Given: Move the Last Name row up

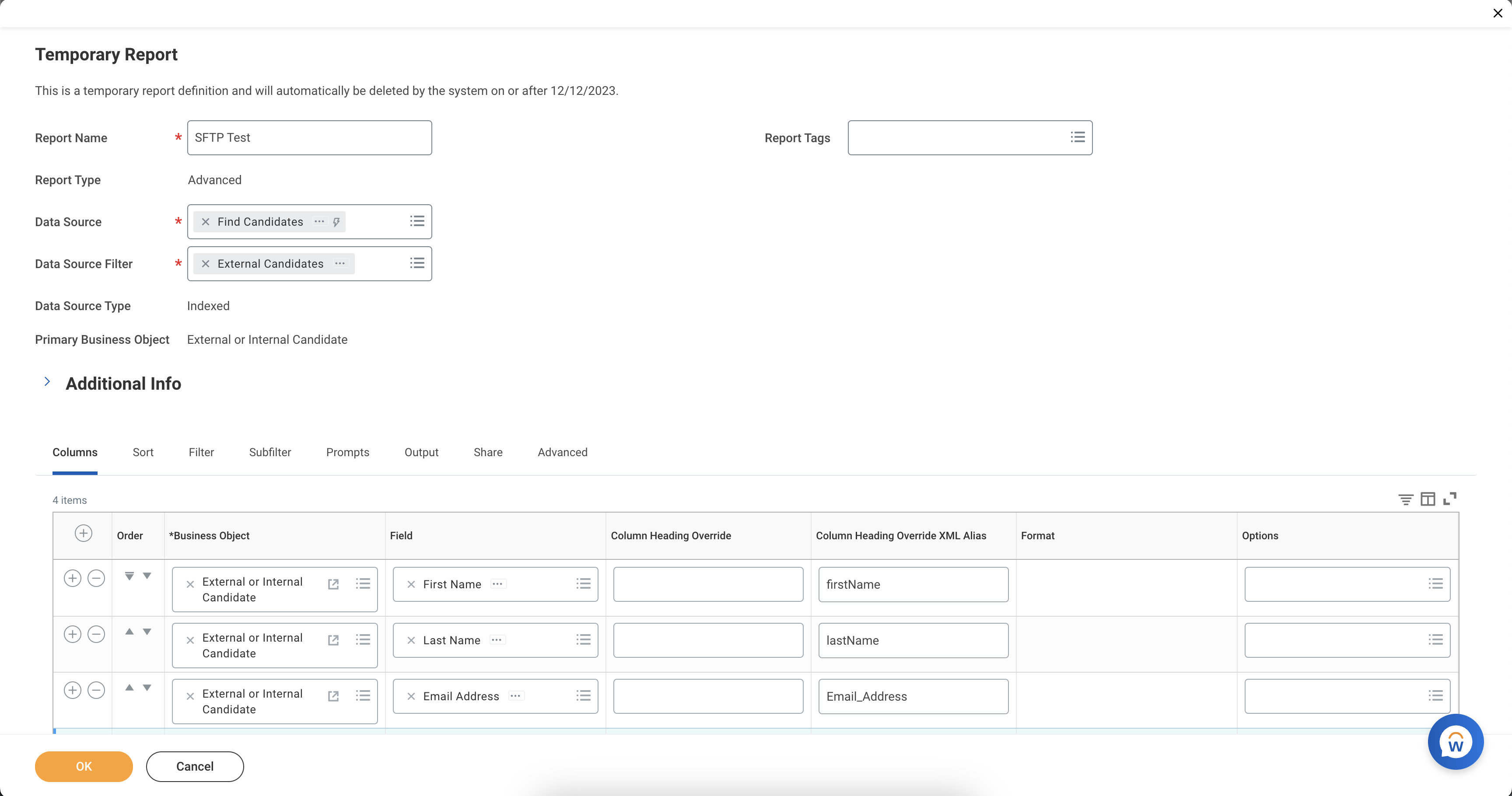Looking at the screenshot, I should 129,632.
